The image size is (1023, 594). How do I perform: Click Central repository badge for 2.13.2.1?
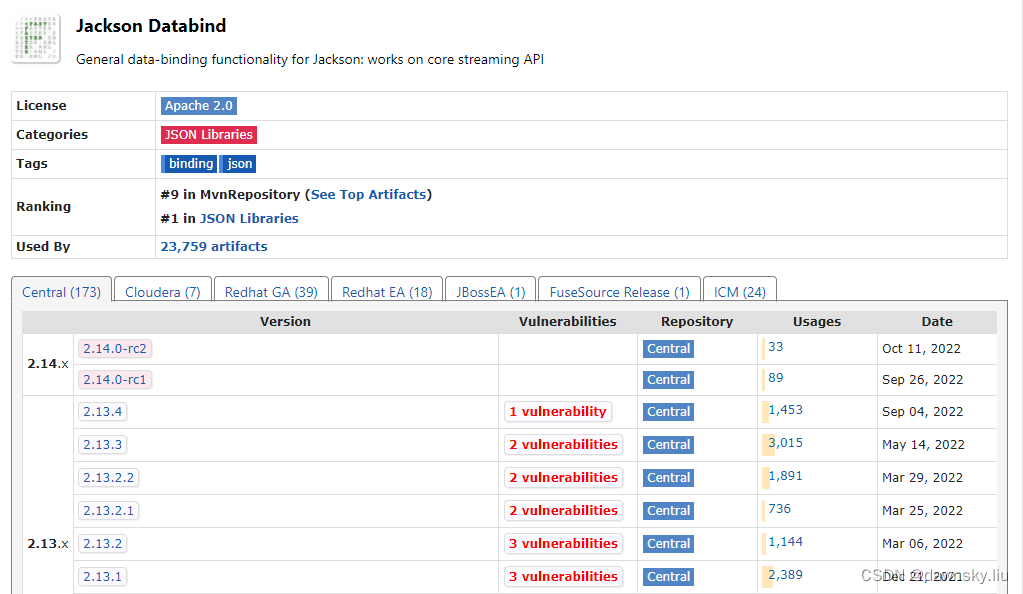pyautogui.click(x=668, y=510)
